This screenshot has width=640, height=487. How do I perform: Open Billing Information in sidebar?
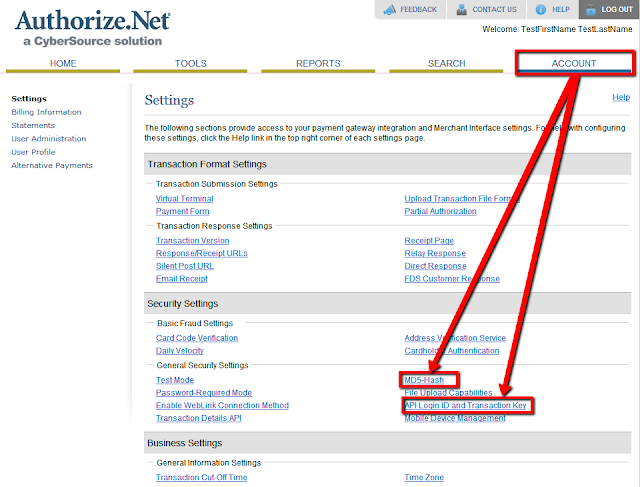tap(46, 112)
